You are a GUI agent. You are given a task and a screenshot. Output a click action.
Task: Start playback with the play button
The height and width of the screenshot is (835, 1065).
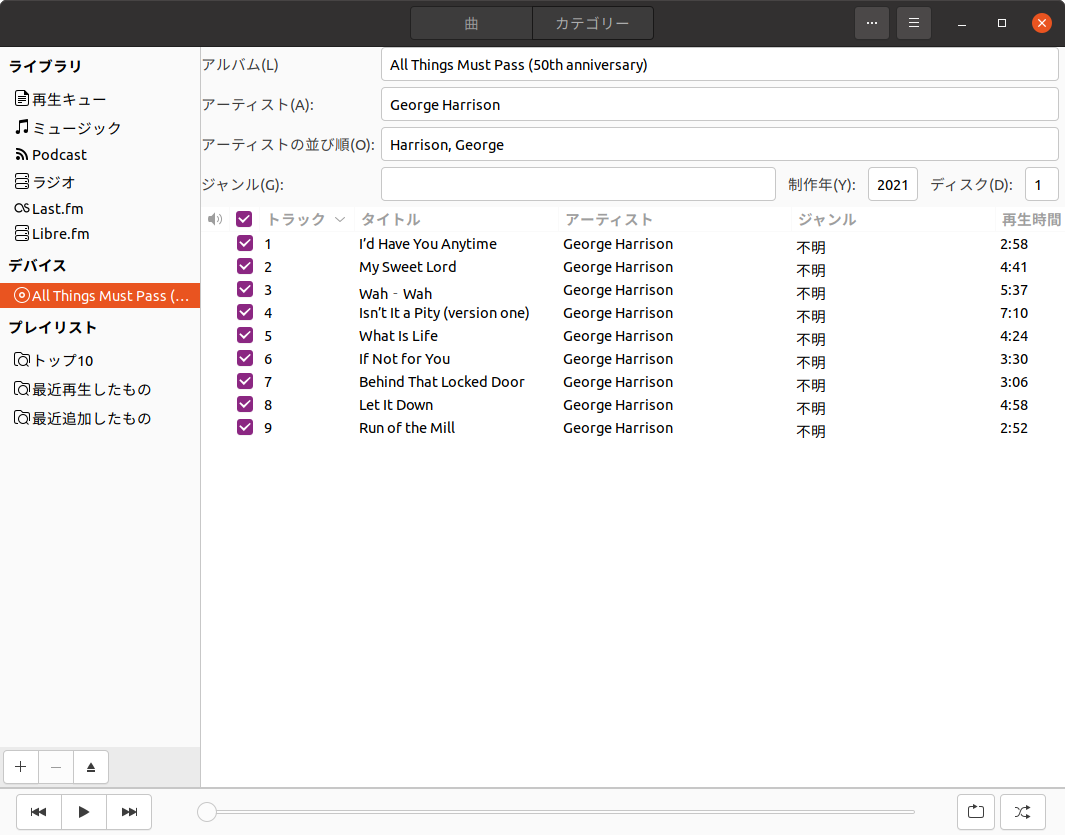[84, 812]
